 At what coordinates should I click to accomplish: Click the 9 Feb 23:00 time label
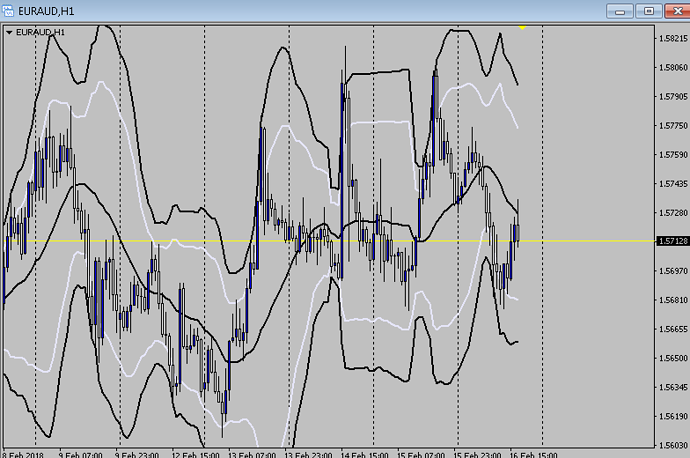(x=136, y=454)
